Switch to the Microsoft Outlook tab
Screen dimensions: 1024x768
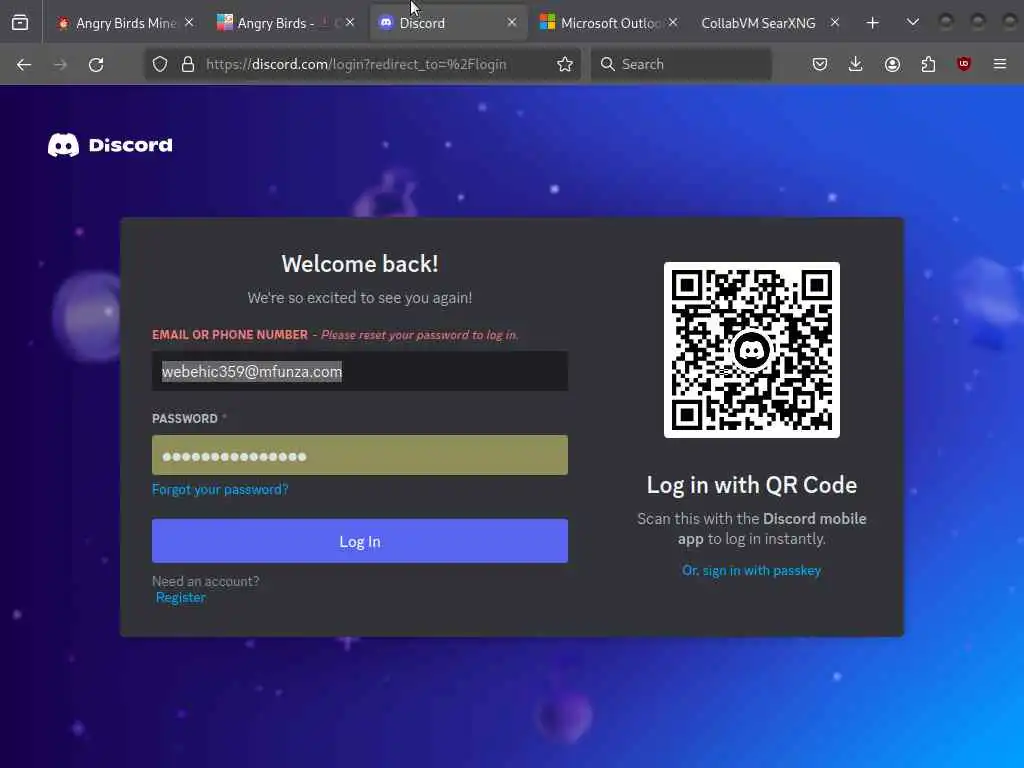click(x=609, y=23)
